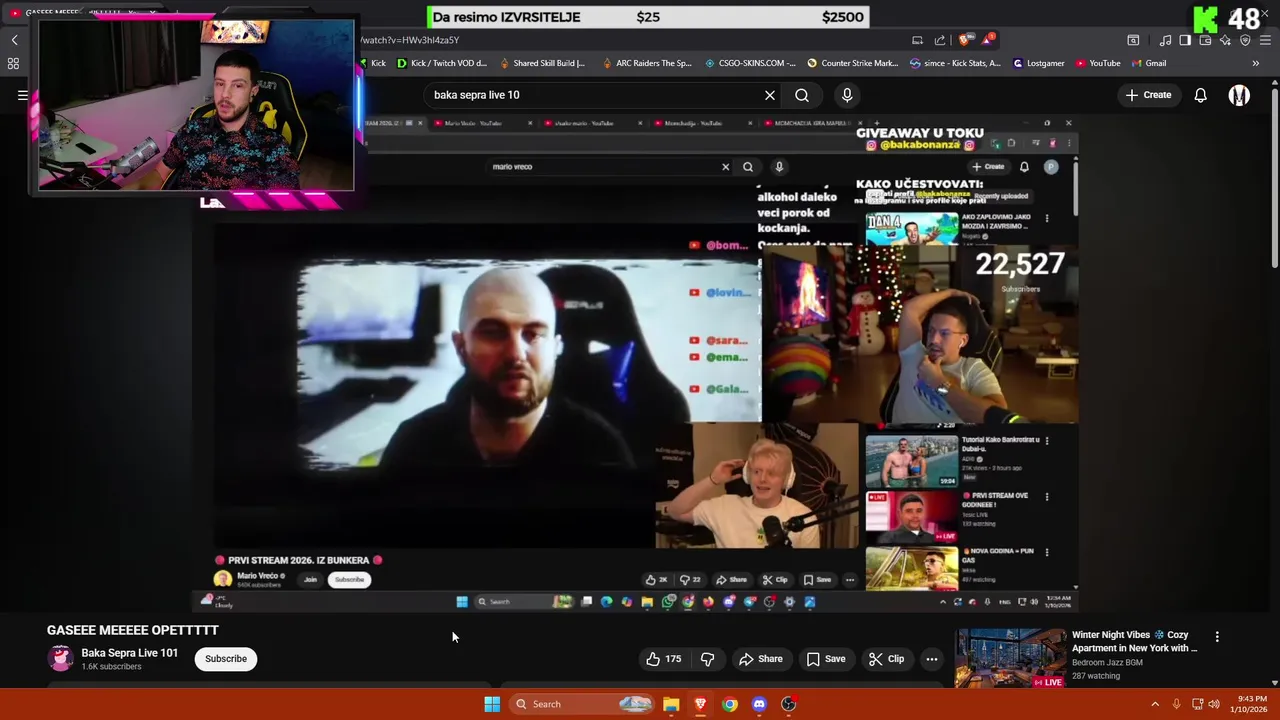Click the Save button under video
The image size is (1280, 720).
[826, 659]
